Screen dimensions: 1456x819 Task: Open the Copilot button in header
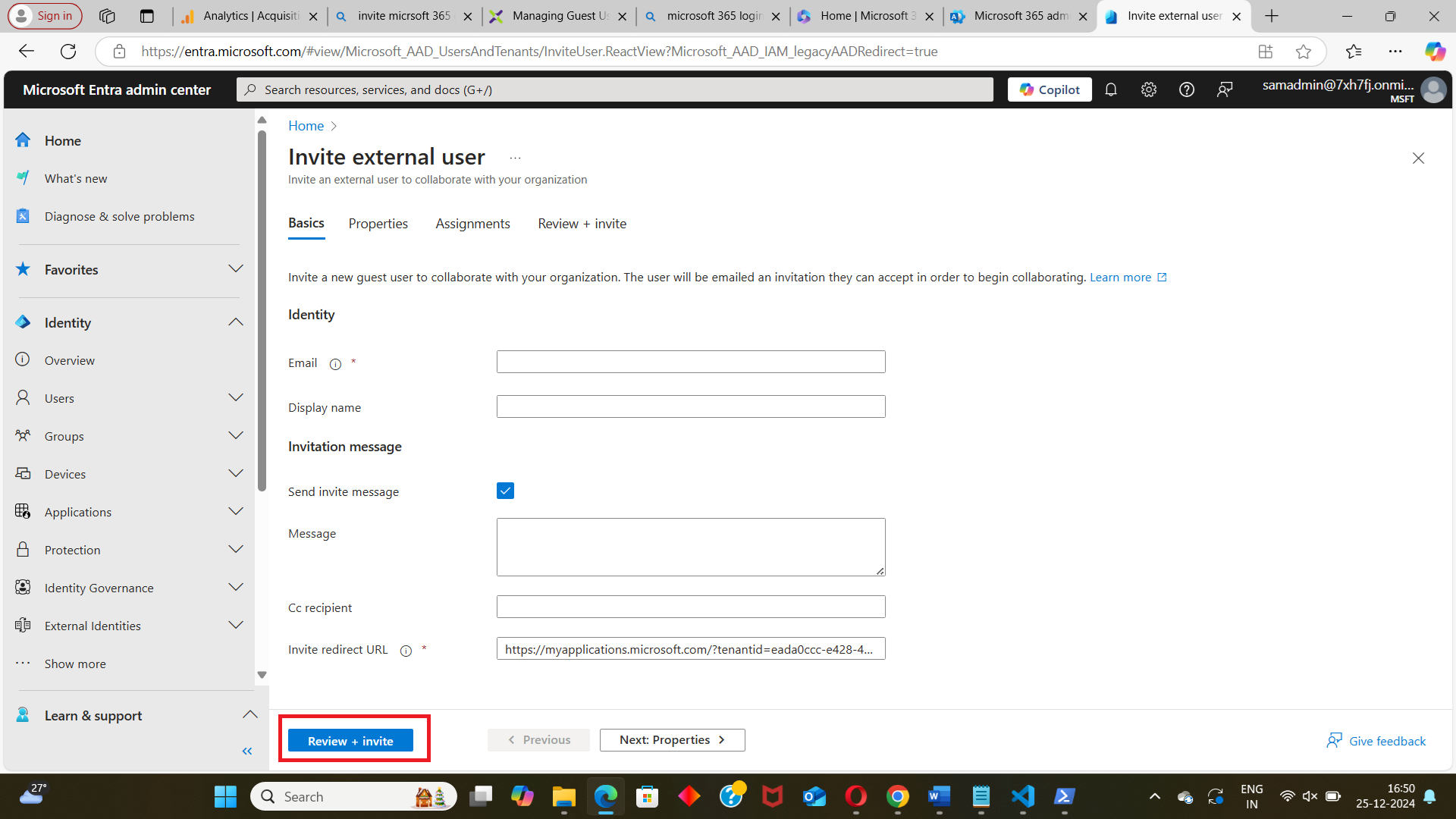point(1050,89)
